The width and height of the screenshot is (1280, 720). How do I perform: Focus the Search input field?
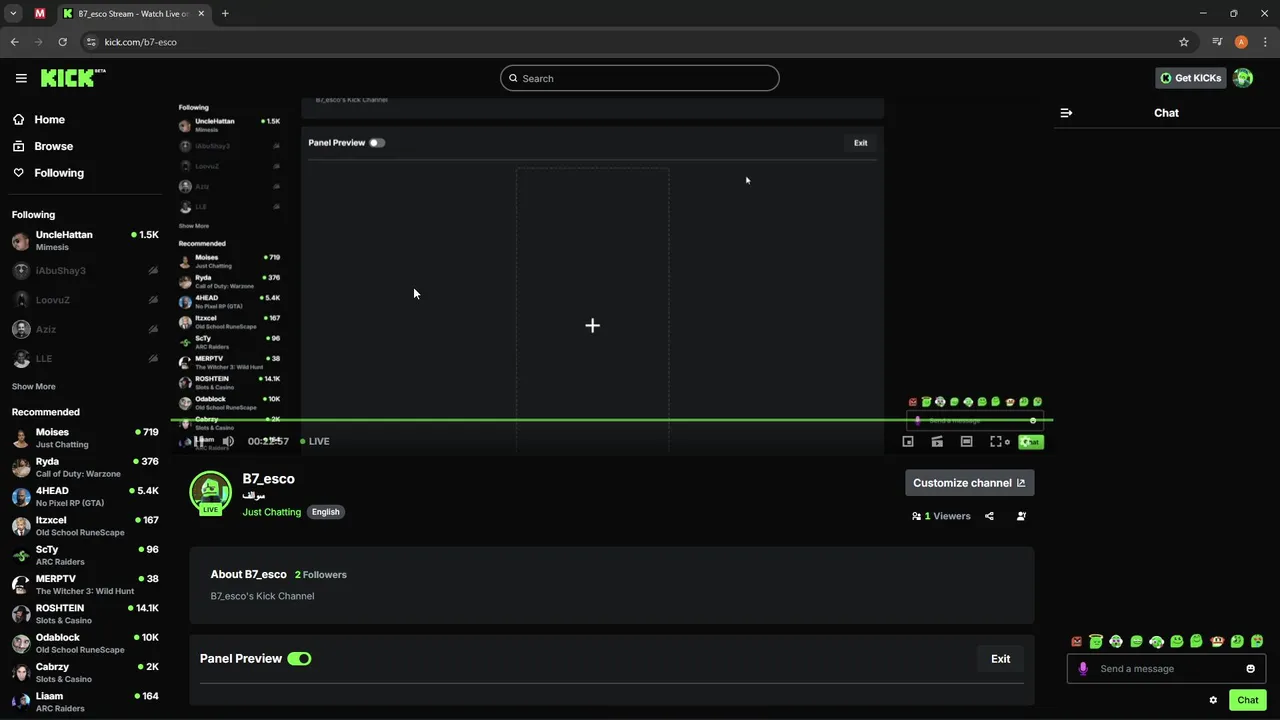pyautogui.click(x=640, y=78)
